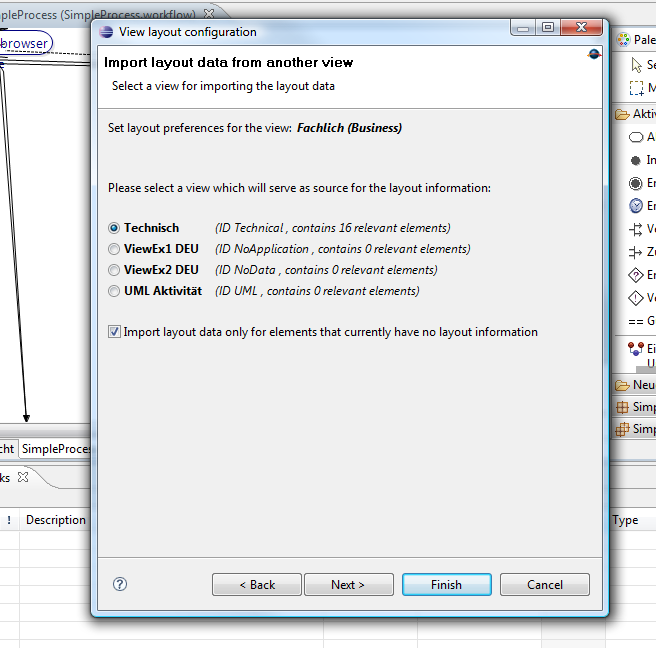
Task: Close the SimpleProcess.workflow editor tab
Action: click(x=209, y=14)
